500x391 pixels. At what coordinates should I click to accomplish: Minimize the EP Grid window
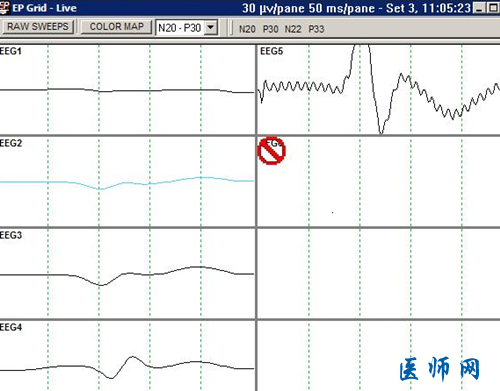pyautogui.click(x=479, y=8)
